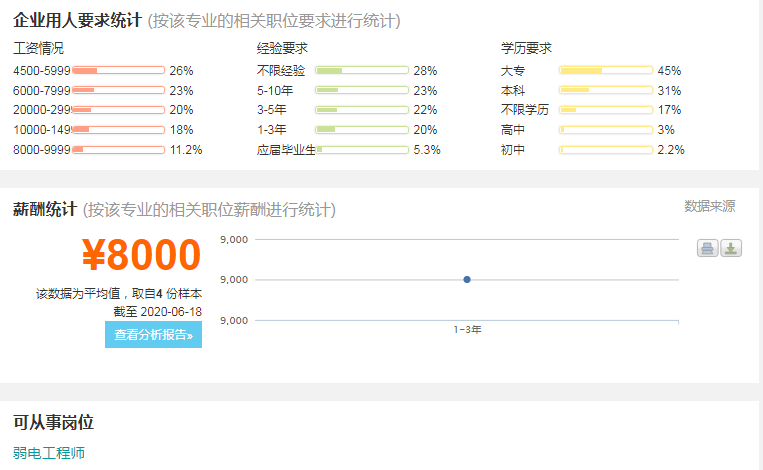Click the 26% salary percentage

click(182, 71)
